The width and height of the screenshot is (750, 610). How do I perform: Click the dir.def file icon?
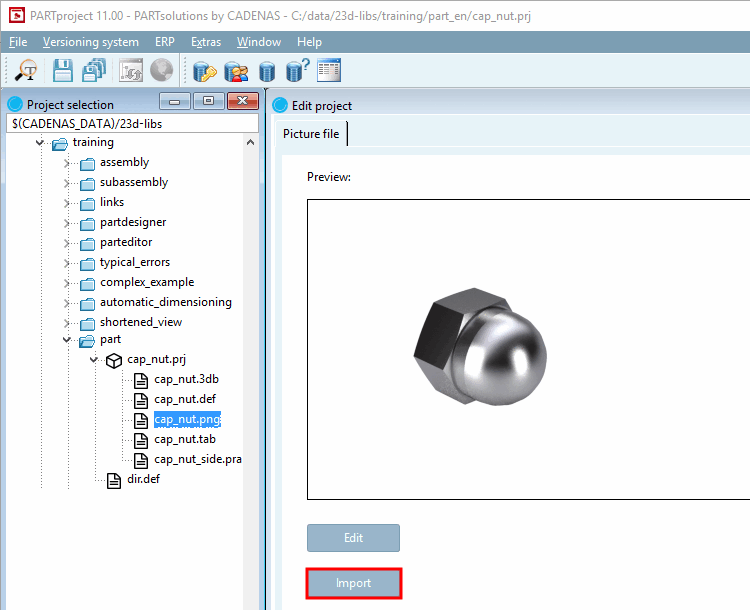(x=114, y=480)
